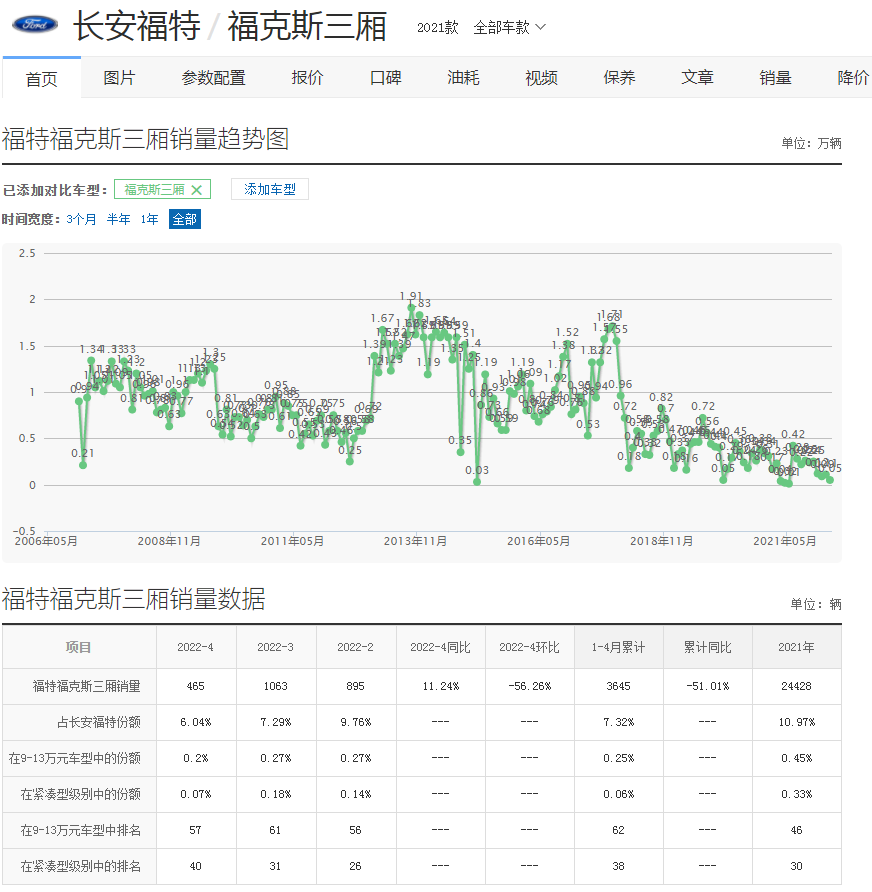Expand the 全部车款 dropdown
872x892 pixels.
point(509,27)
